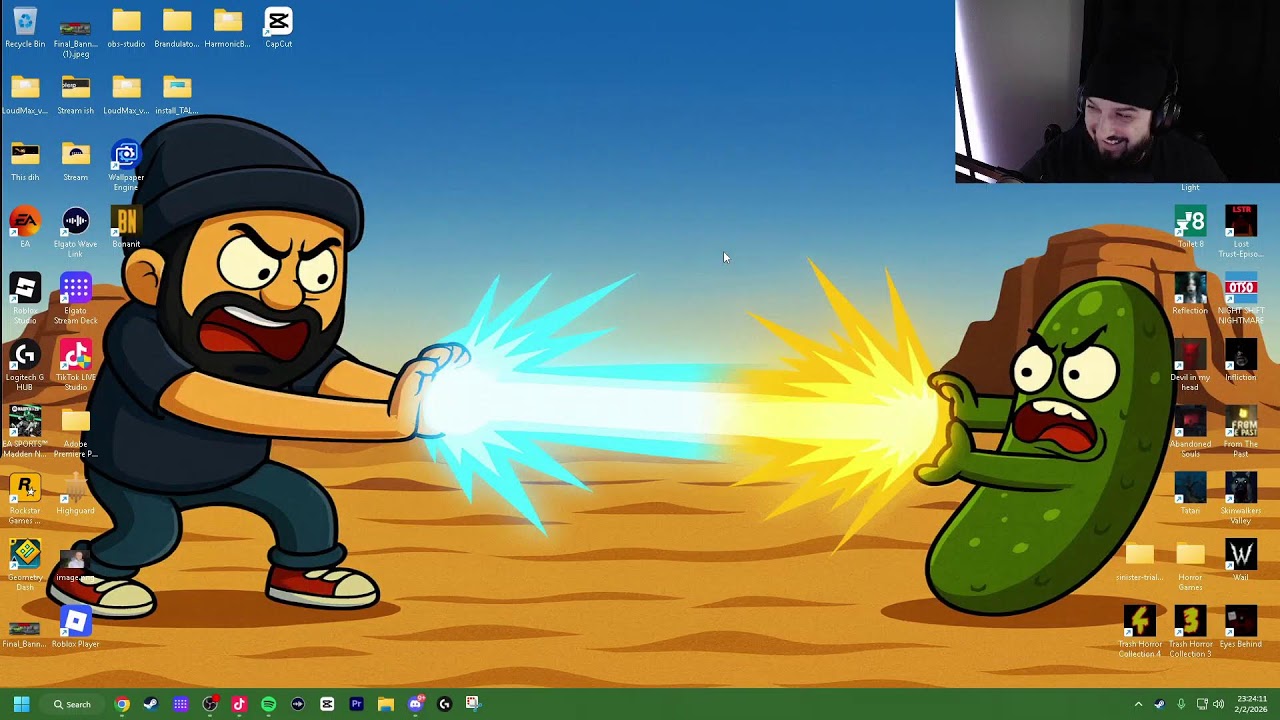Click the webcam overlay thumbnail
The image size is (1280, 720).
tap(1117, 92)
